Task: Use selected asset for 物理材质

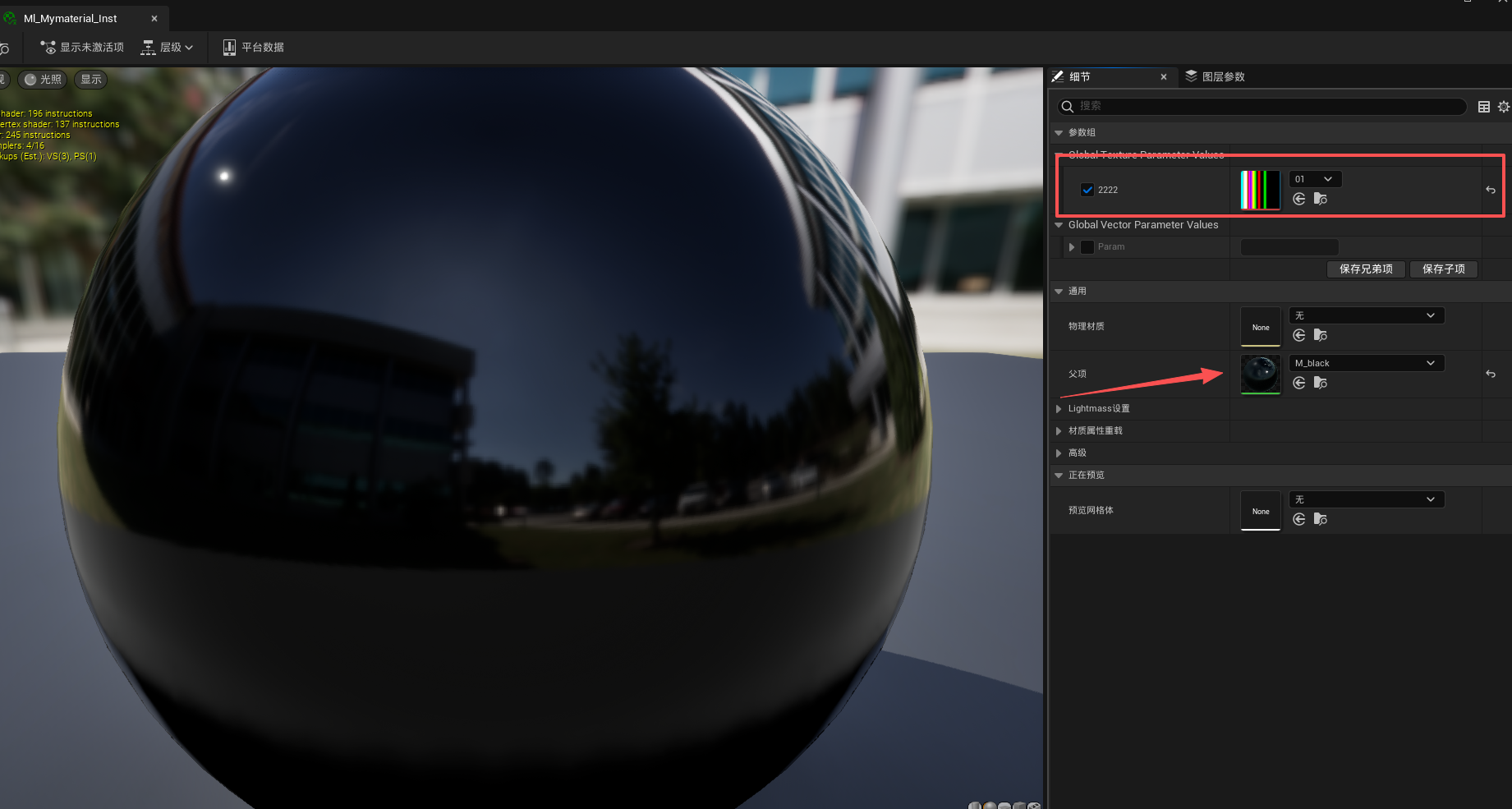Action: click(1299, 335)
